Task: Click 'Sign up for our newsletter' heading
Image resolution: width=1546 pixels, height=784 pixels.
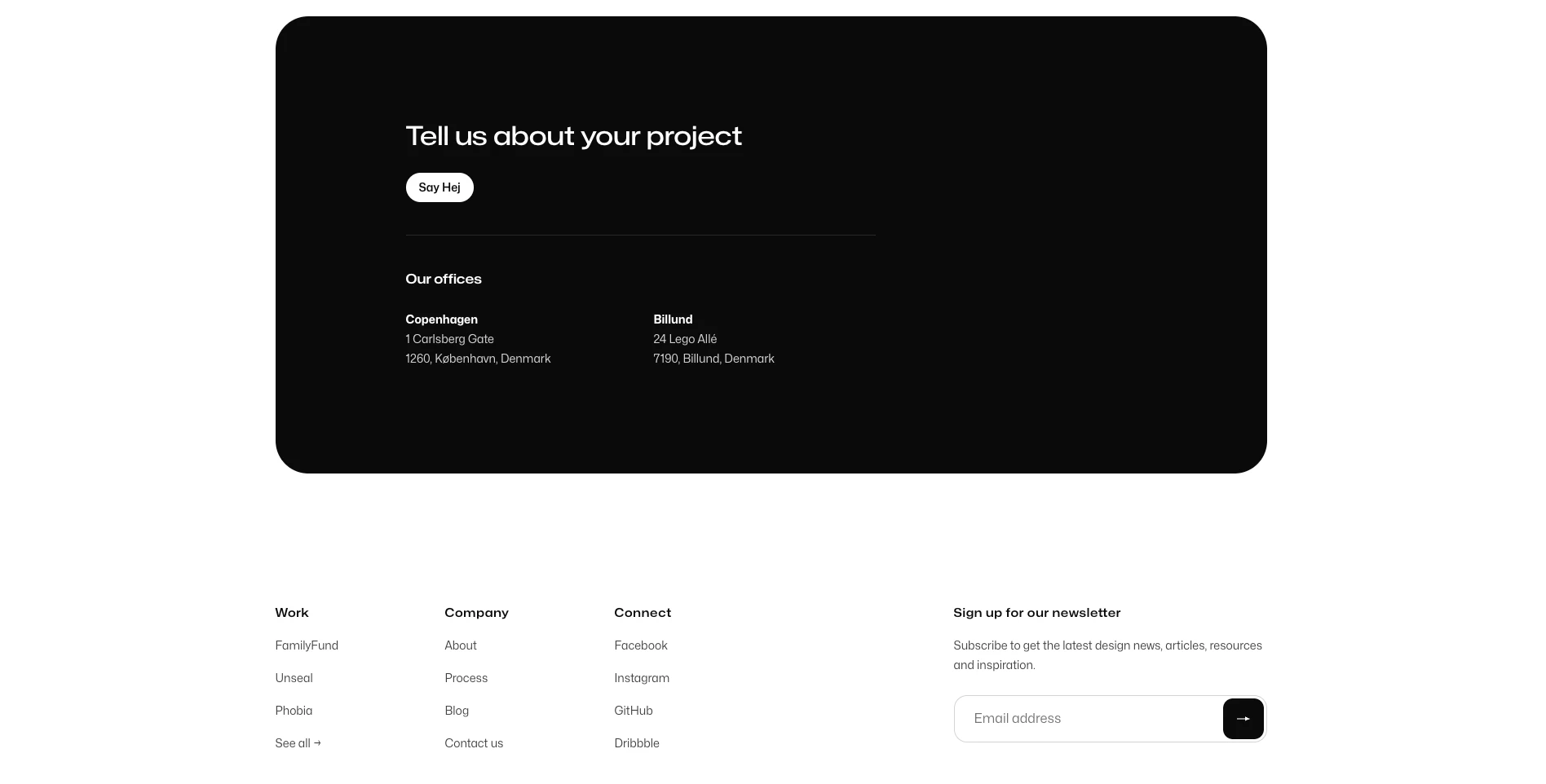Action: [x=1037, y=613]
